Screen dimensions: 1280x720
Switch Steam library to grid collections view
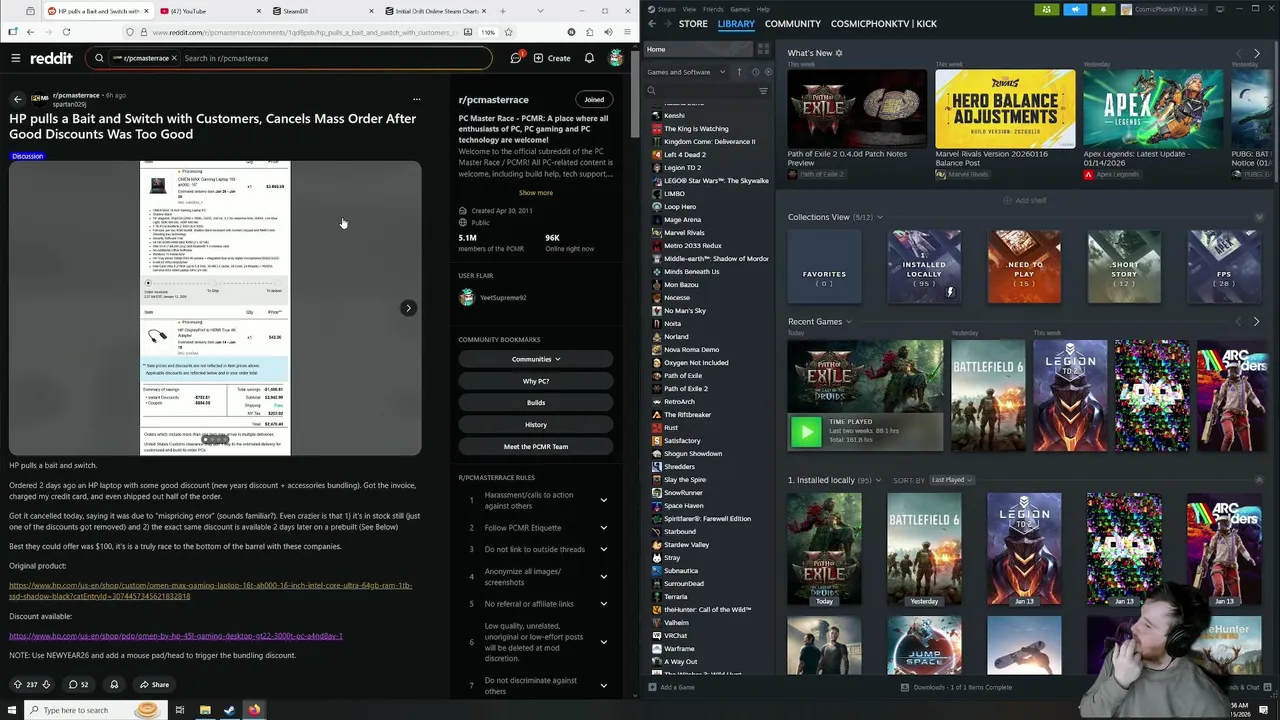(x=763, y=49)
